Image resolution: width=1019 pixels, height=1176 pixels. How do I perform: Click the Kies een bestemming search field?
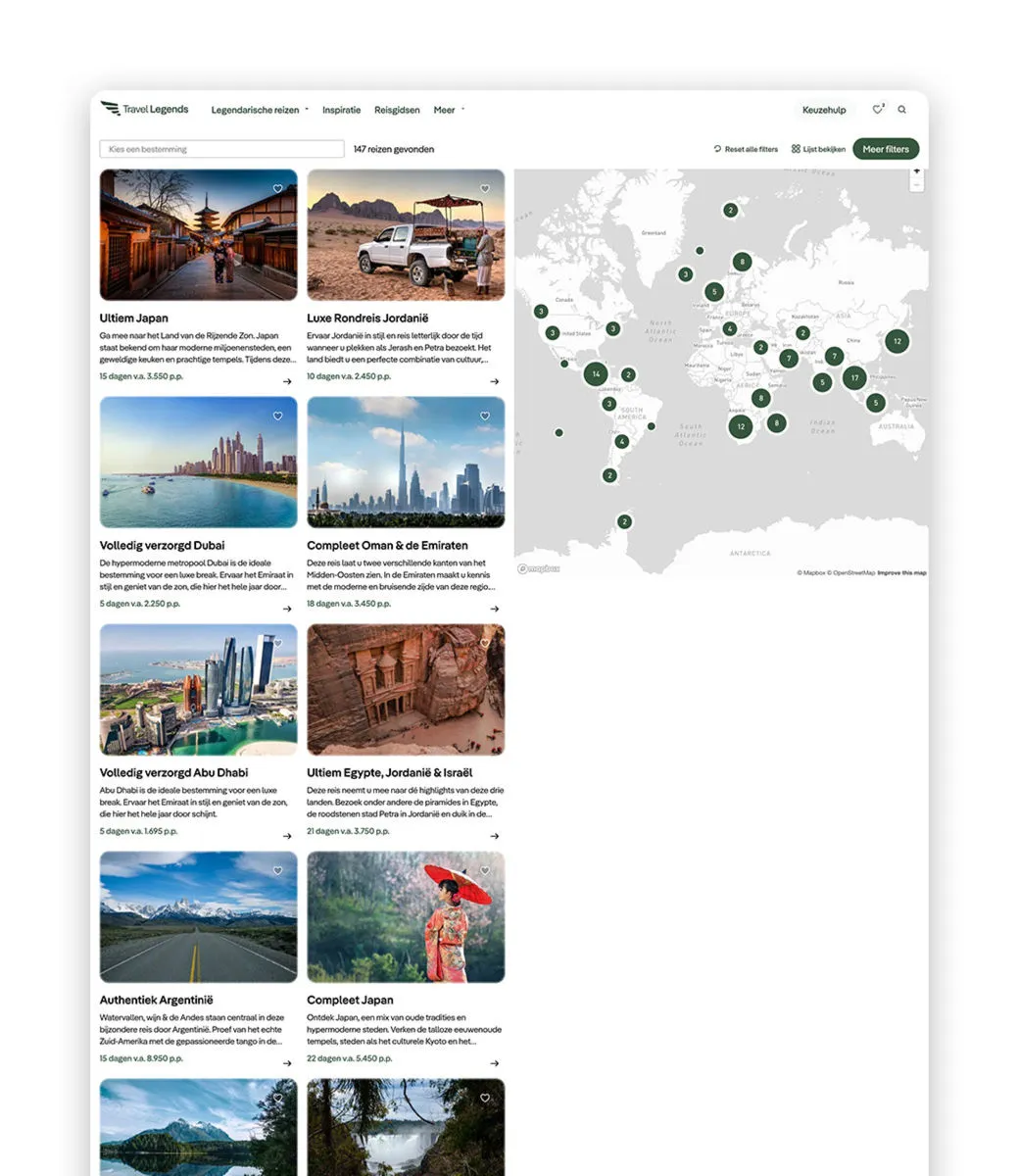(x=221, y=149)
